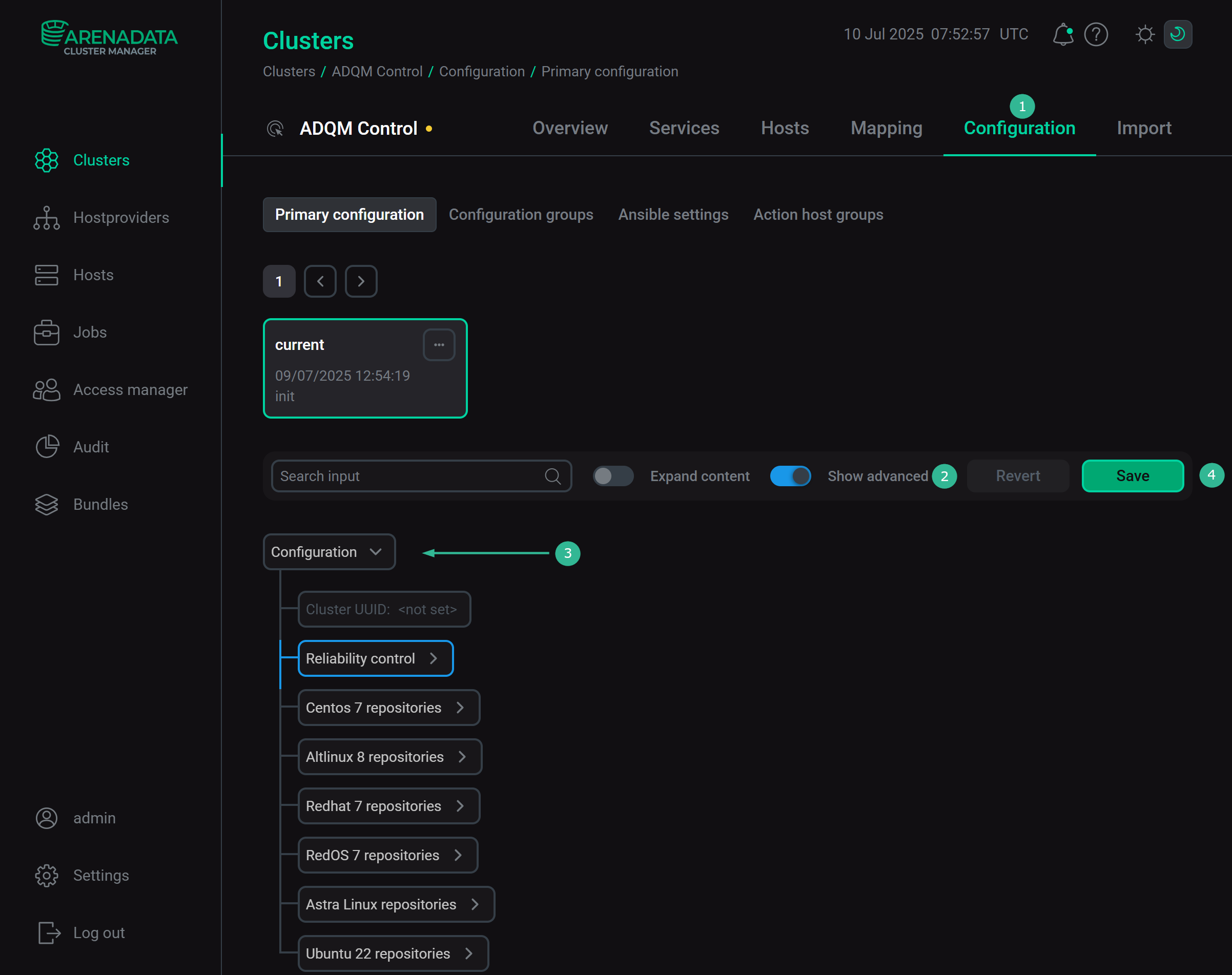Click the Clusters breadcrumb link
This screenshot has height=975, width=1232.
[x=289, y=71]
